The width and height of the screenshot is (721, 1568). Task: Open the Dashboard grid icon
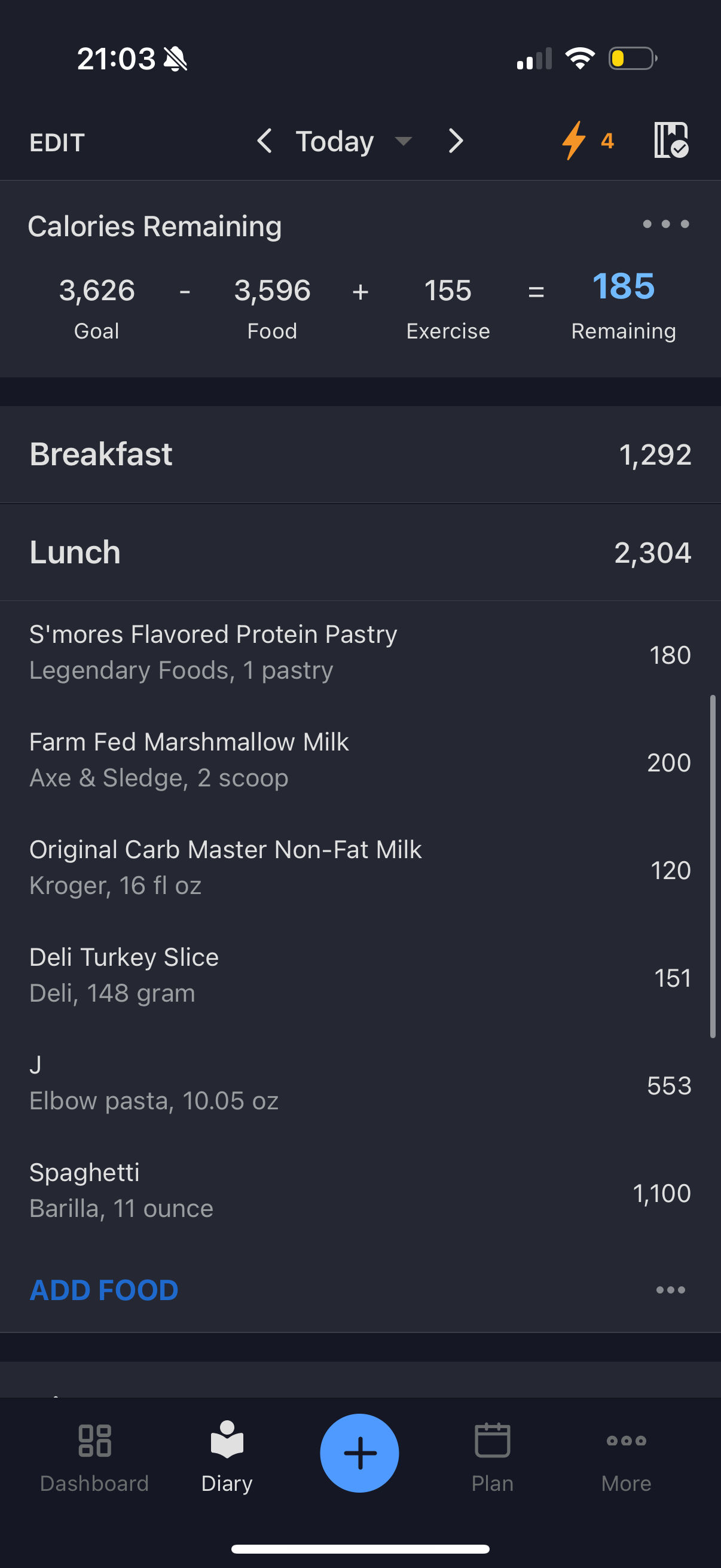[x=95, y=1440]
